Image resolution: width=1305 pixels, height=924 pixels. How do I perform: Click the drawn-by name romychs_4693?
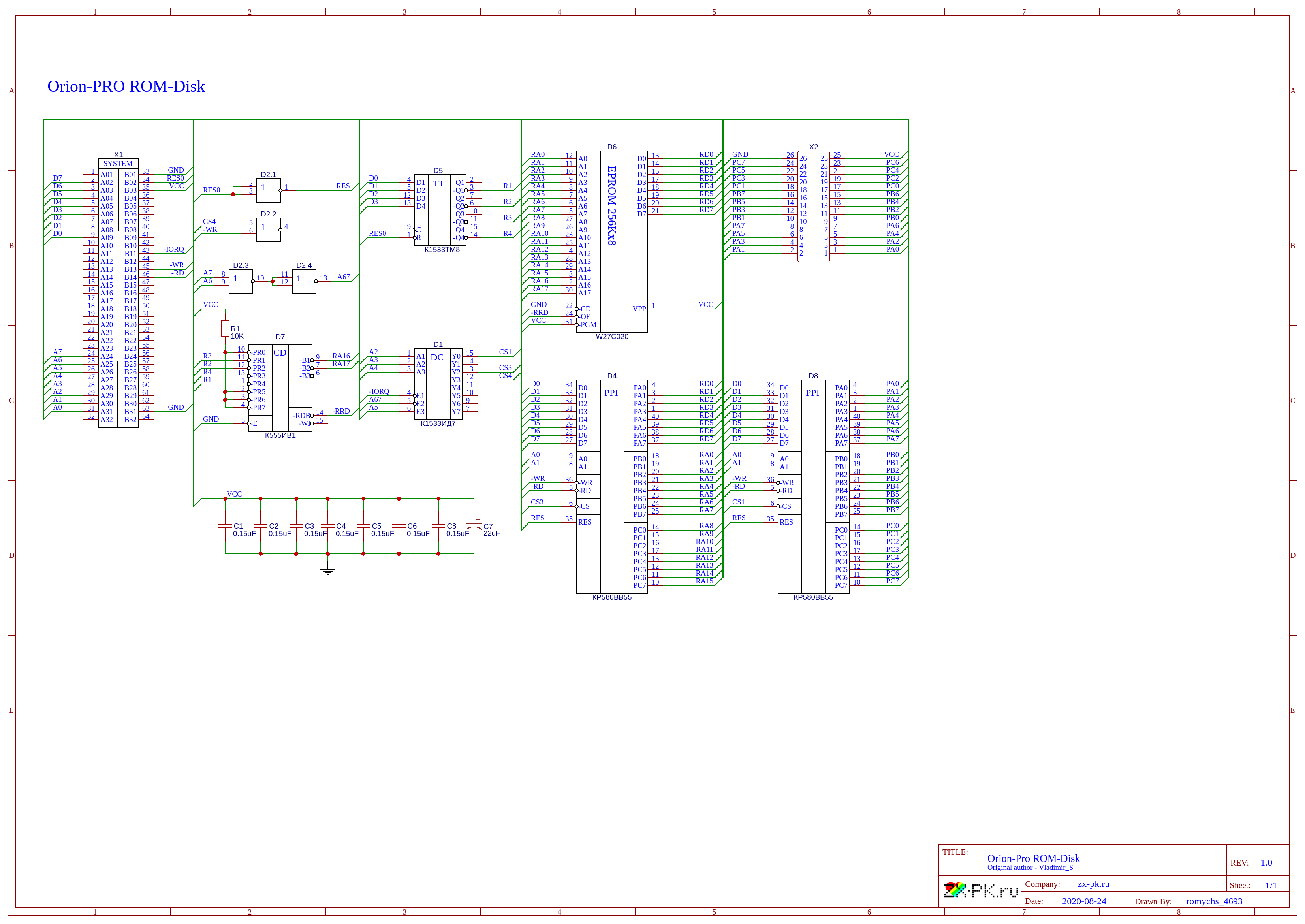pyautogui.click(x=1213, y=901)
